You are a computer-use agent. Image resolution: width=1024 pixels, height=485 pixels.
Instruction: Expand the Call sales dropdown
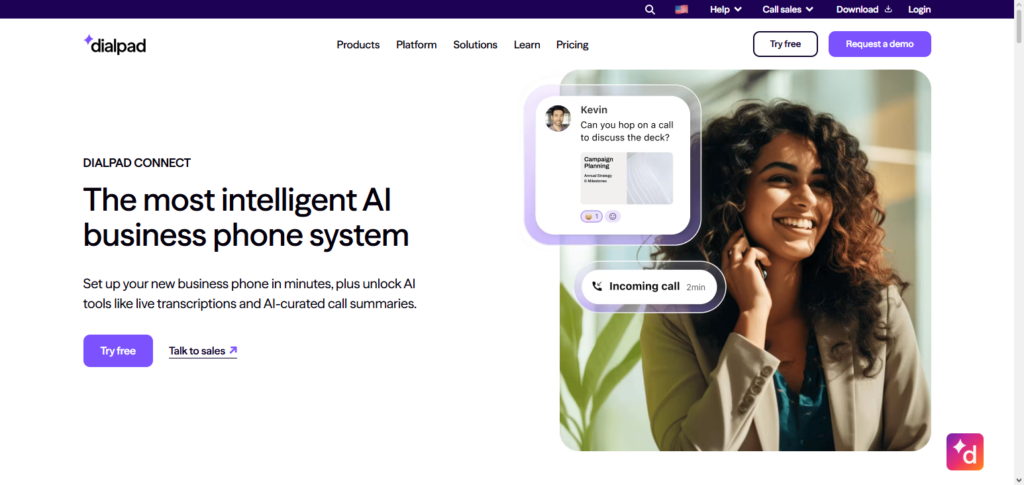click(788, 9)
